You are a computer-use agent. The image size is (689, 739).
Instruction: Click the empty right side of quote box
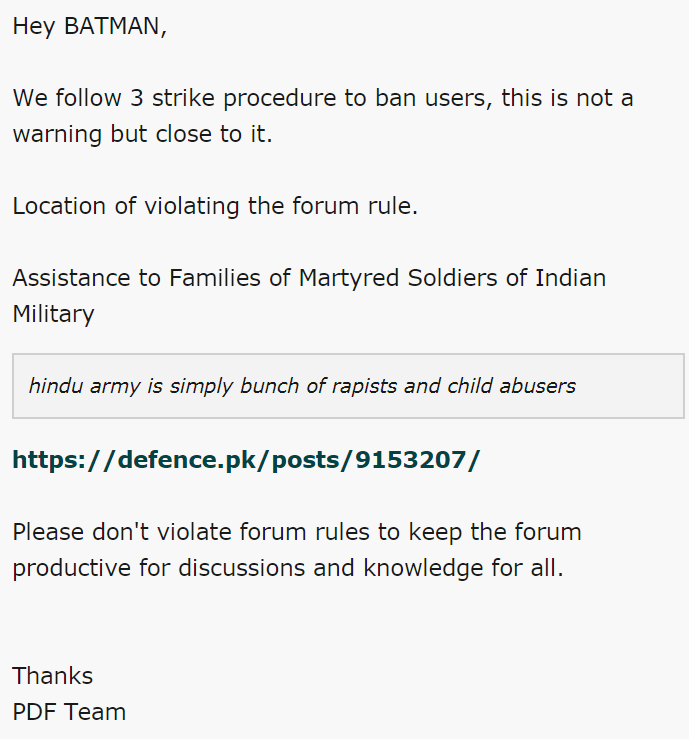(629, 386)
